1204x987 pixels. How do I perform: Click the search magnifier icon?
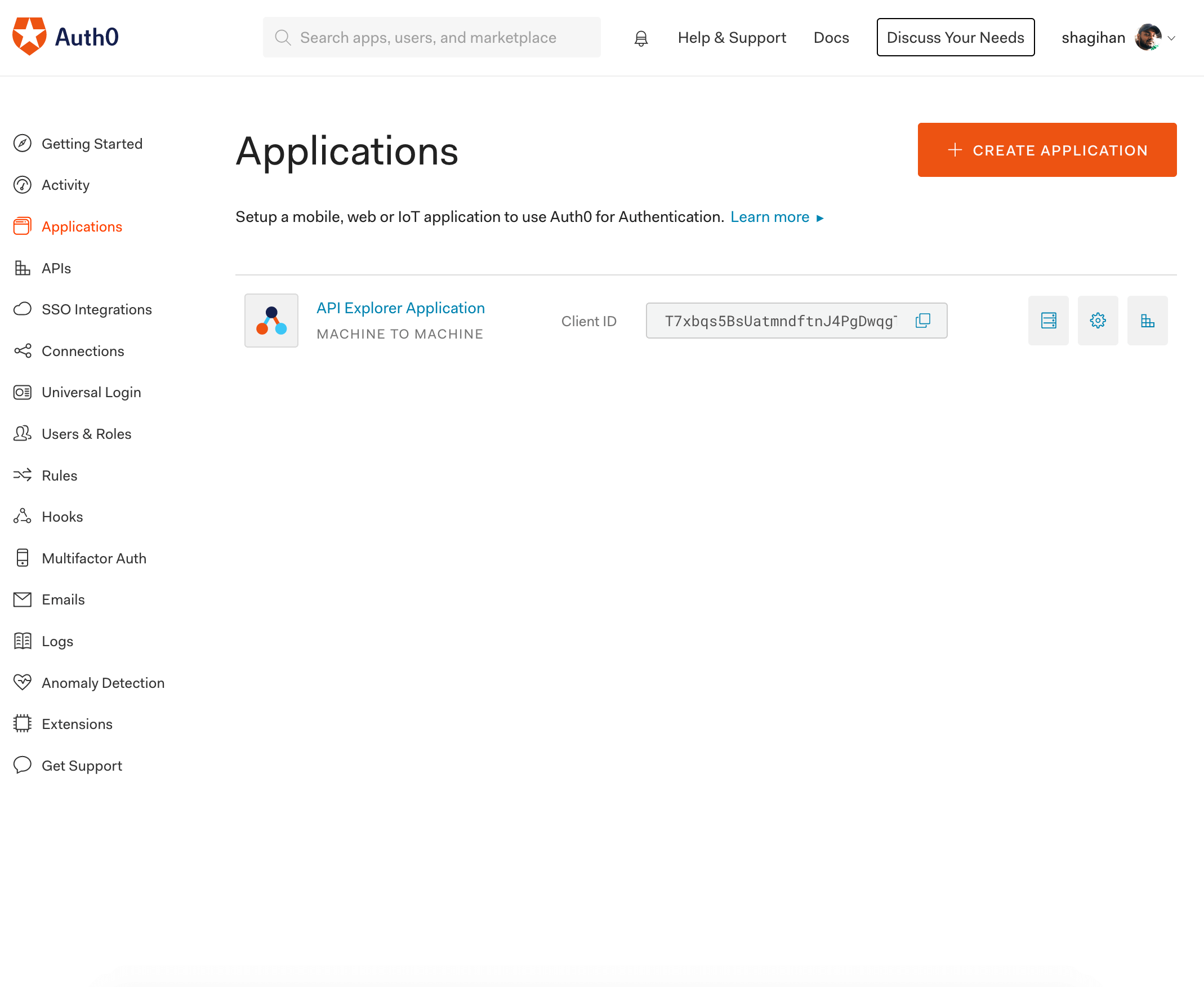click(x=283, y=38)
